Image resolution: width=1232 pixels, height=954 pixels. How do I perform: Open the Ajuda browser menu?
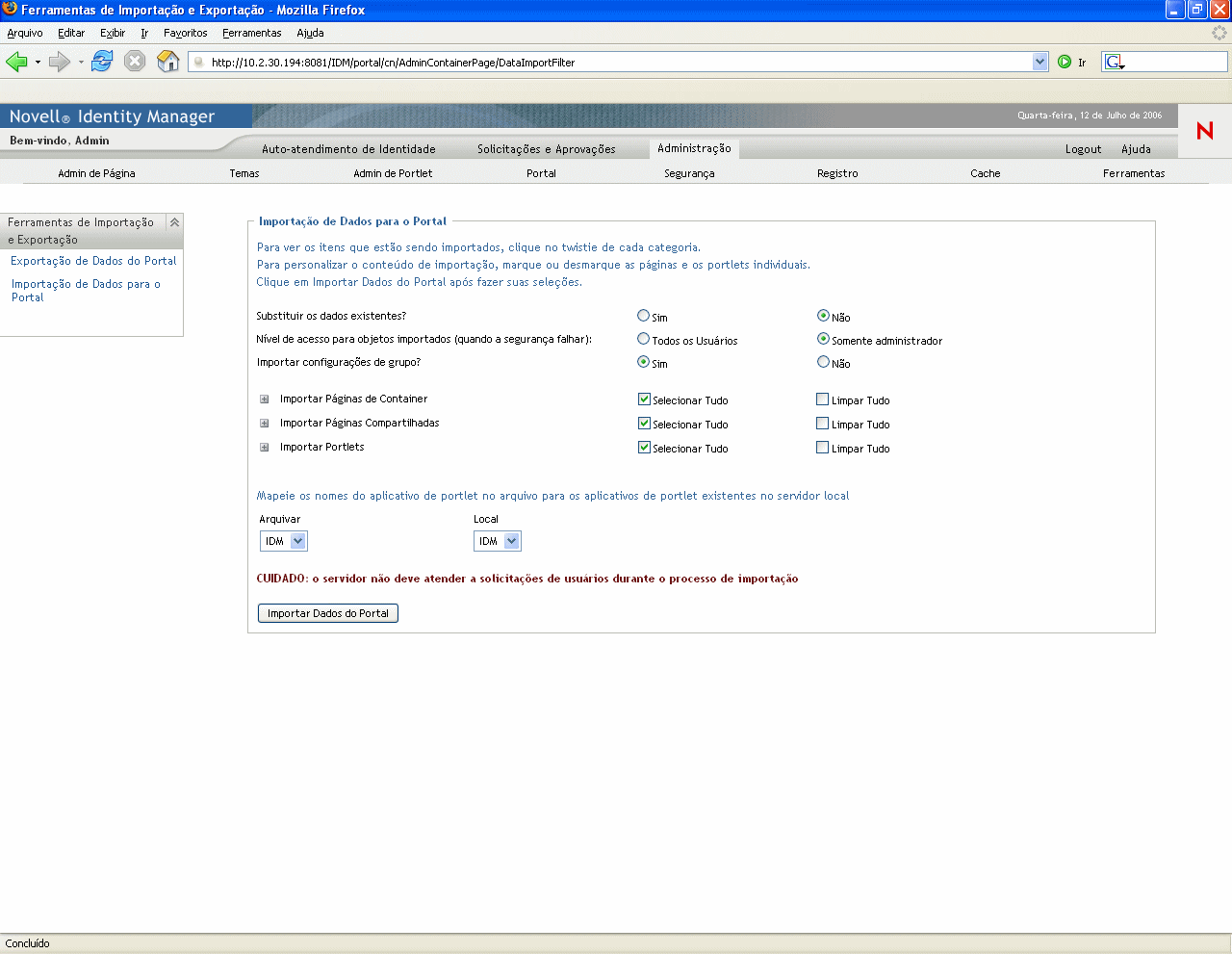tap(310, 33)
